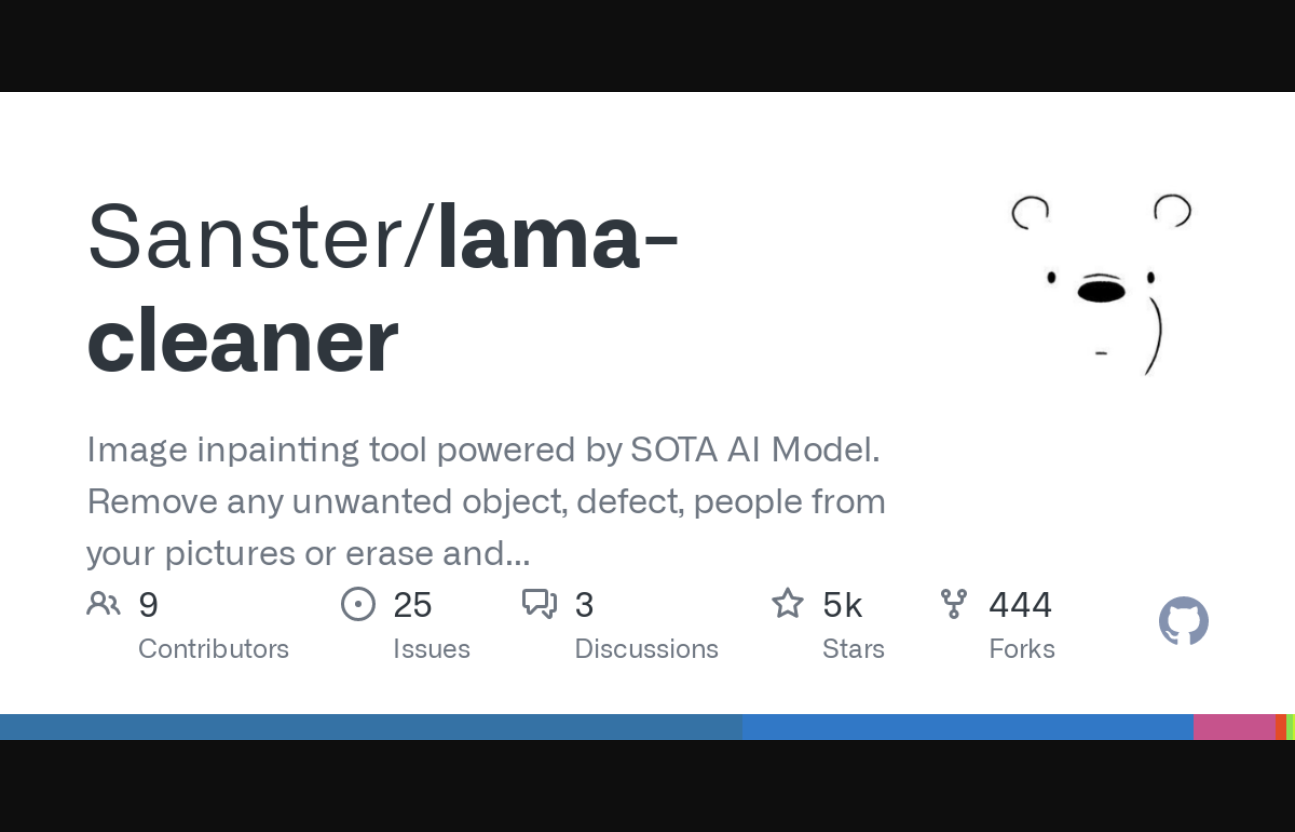This screenshot has width=1295, height=832.
Task: Select the "Discussions" label
Action: (646, 649)
